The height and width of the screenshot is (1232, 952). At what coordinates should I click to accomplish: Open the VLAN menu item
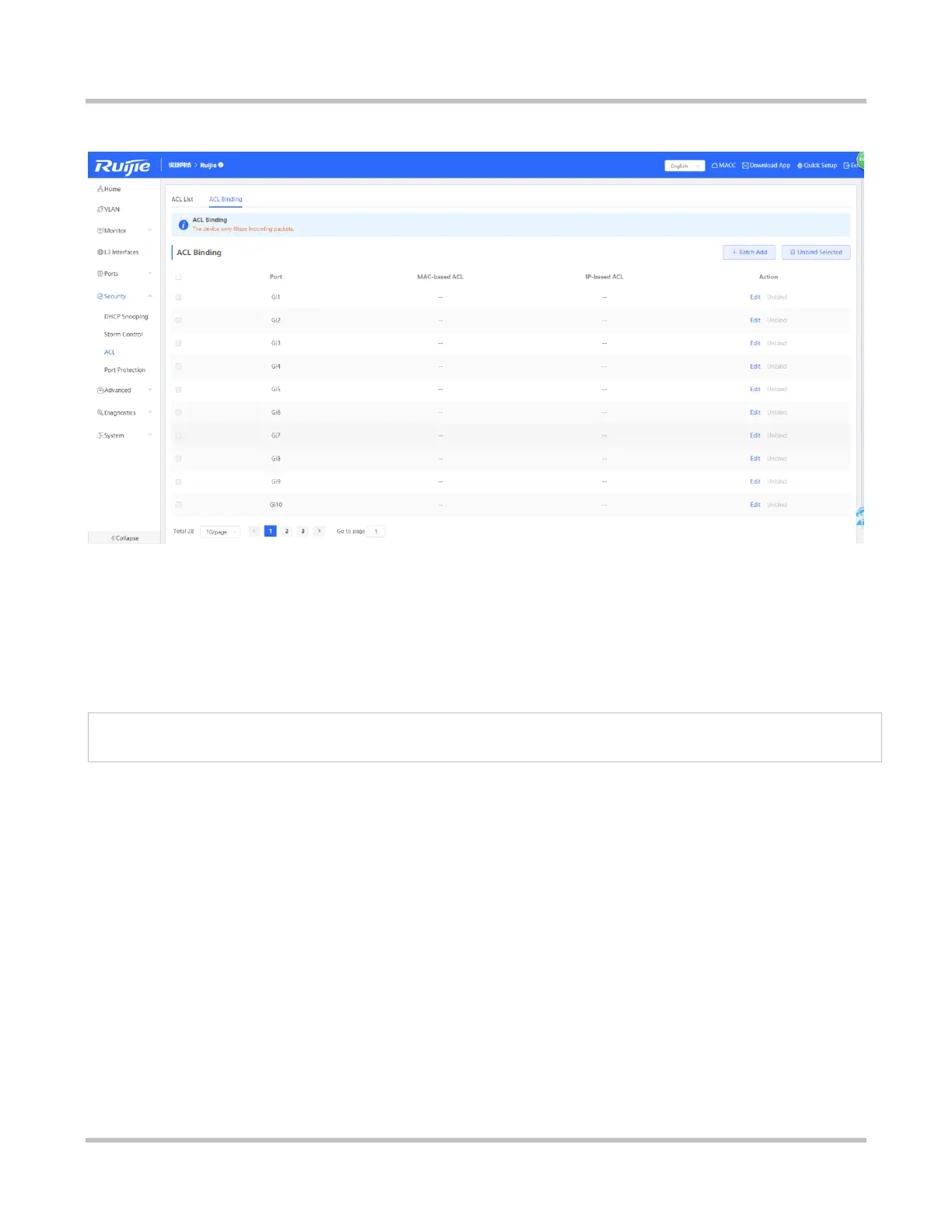[108, 209]
